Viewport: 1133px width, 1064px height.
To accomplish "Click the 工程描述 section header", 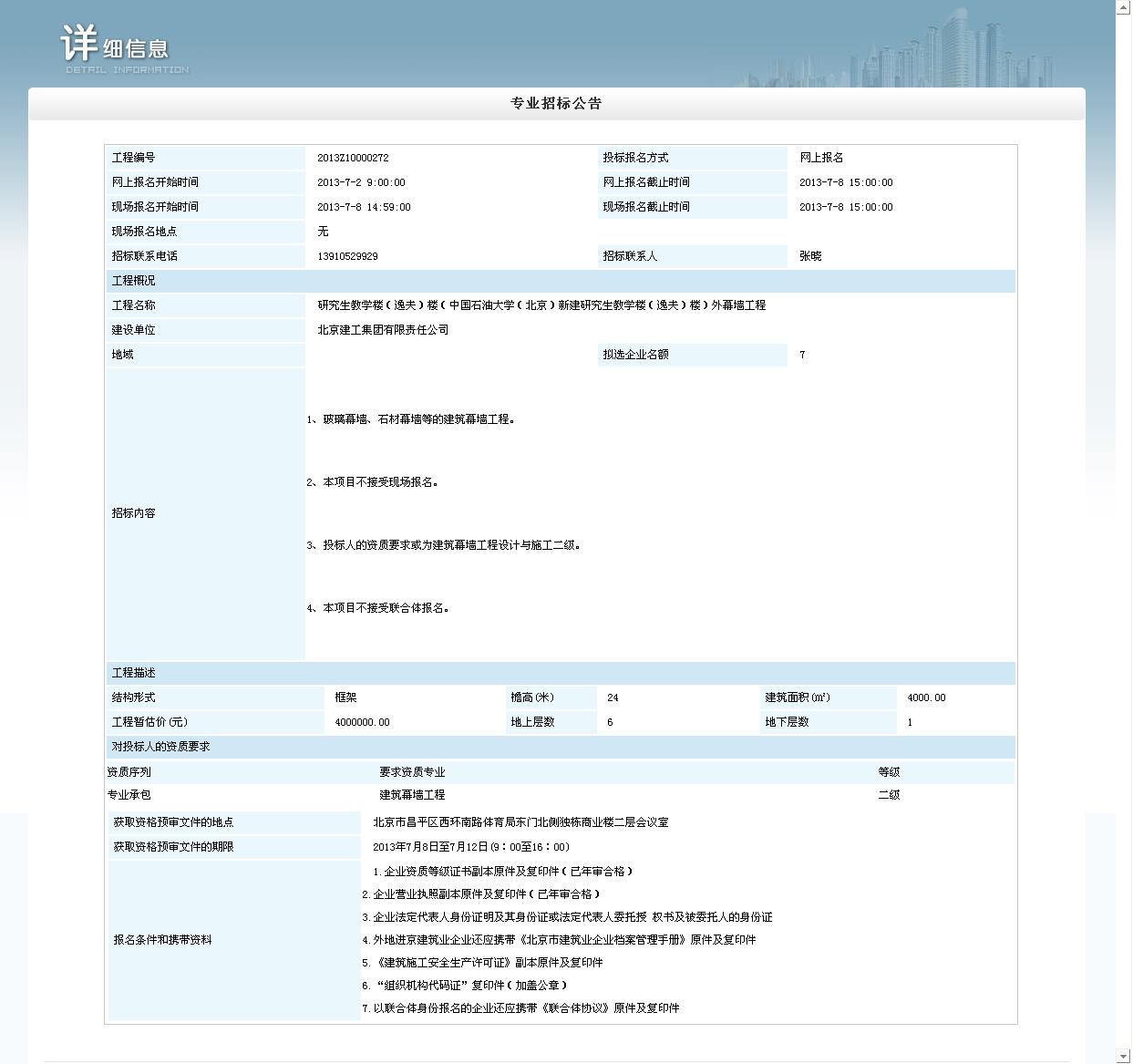I will [134, 673].
